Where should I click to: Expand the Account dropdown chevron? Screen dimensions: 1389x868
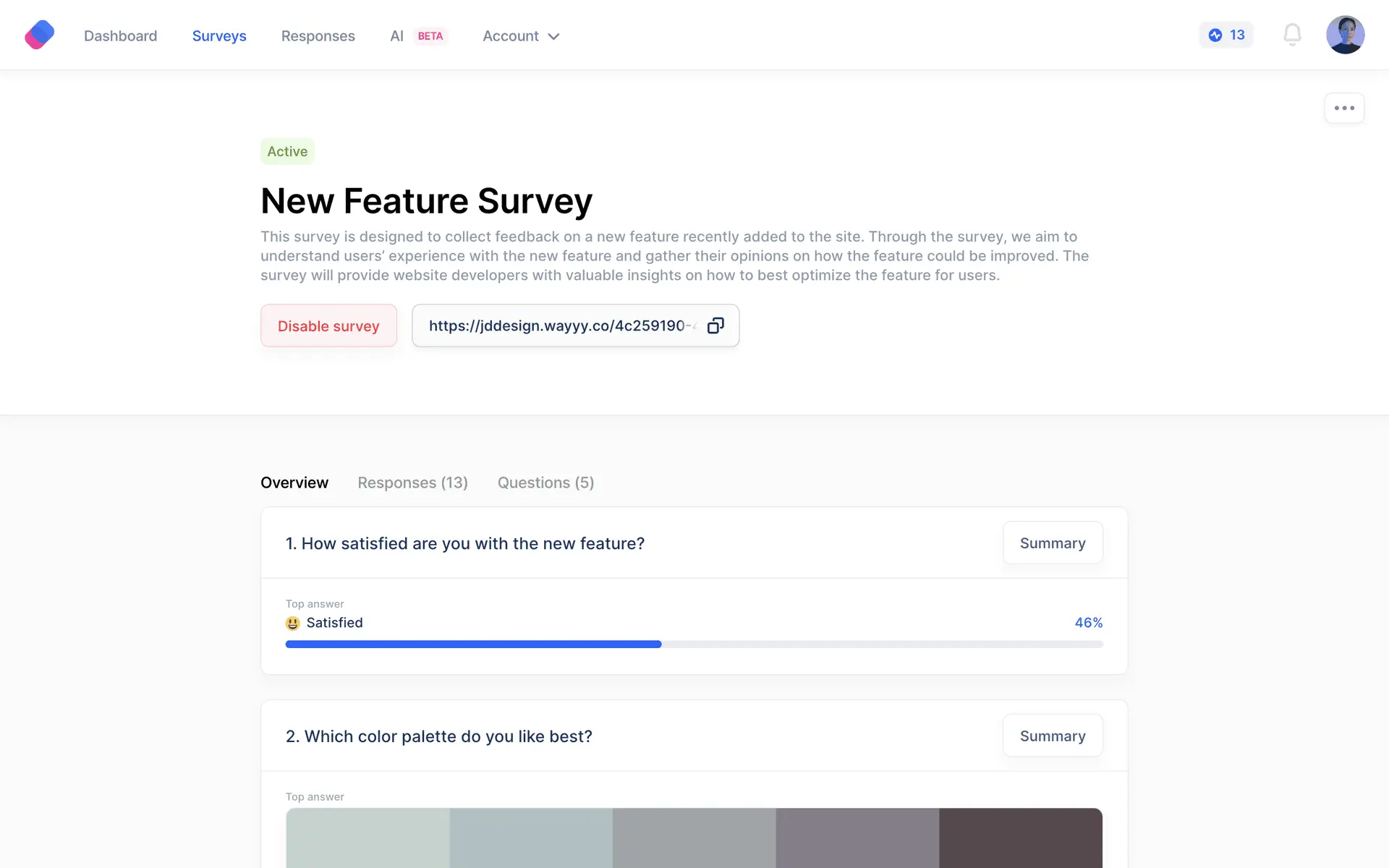[554, 37]
